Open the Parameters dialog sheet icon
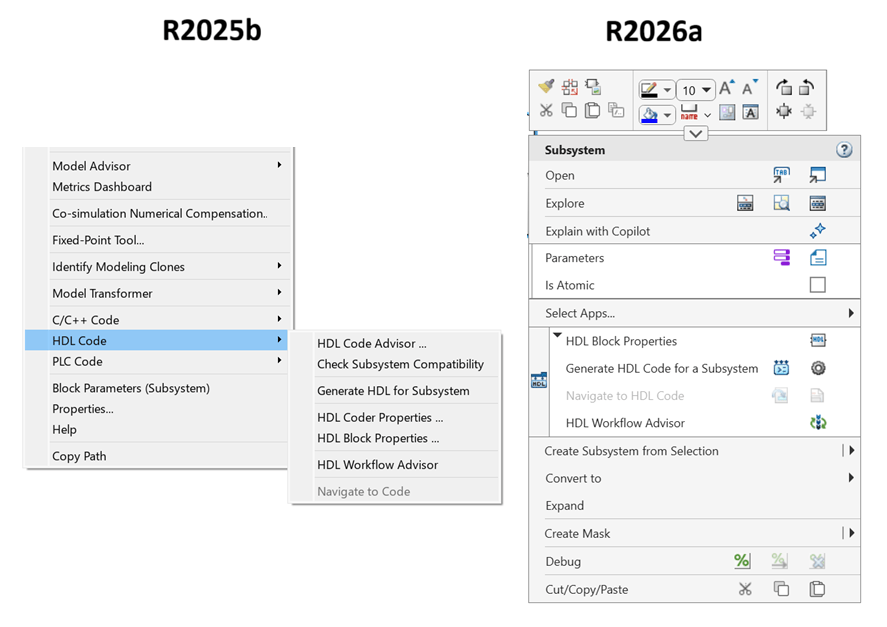The height and width of the screenshot is (627, 887). [817, 257]
